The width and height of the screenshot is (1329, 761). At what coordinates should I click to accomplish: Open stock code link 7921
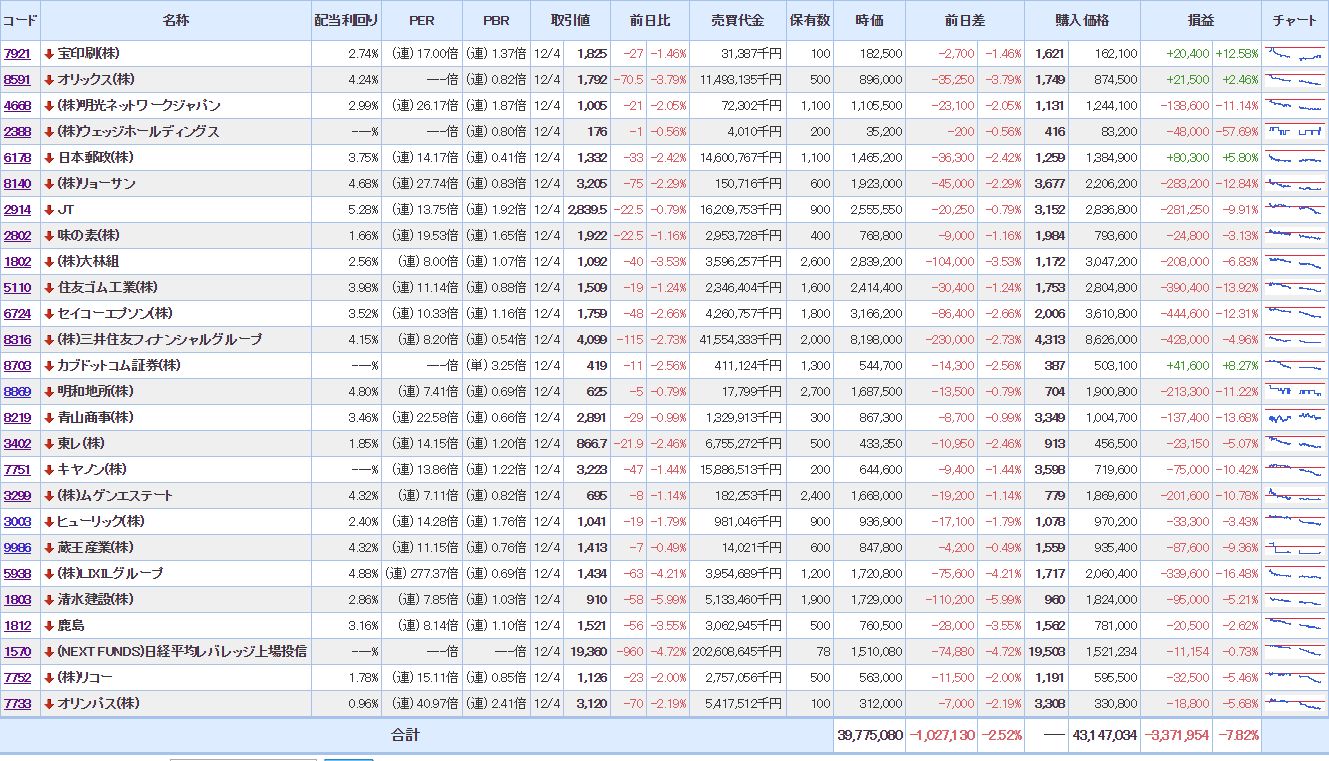17,54
